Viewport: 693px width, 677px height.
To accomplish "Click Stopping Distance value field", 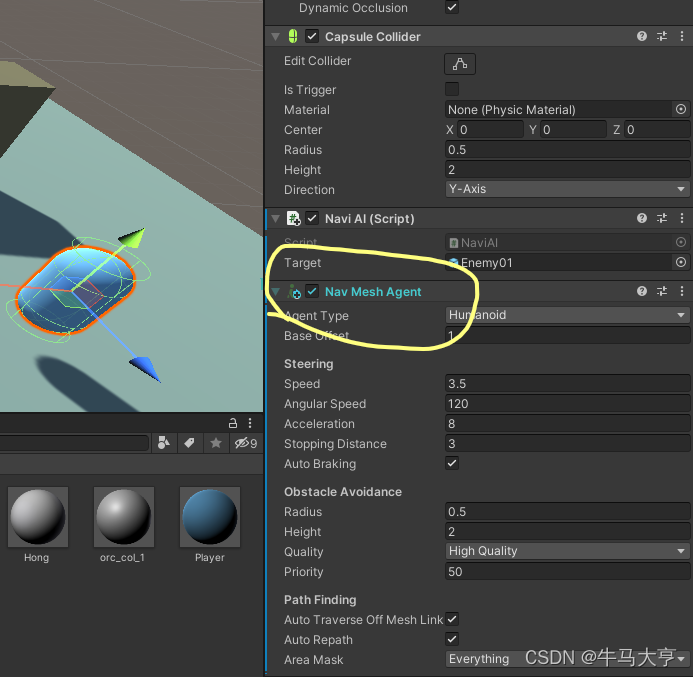I will 567,443.
